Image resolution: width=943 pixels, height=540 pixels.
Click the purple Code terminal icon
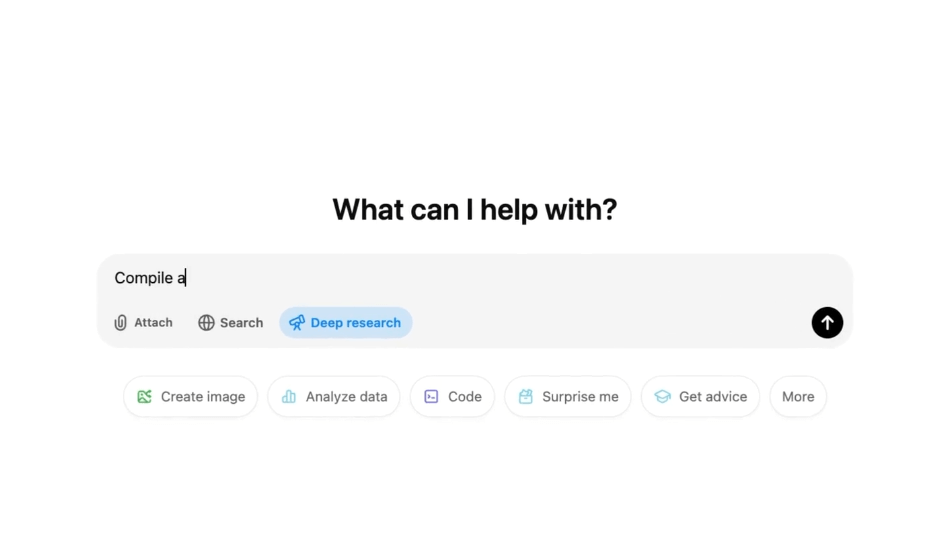click(431, 396)
